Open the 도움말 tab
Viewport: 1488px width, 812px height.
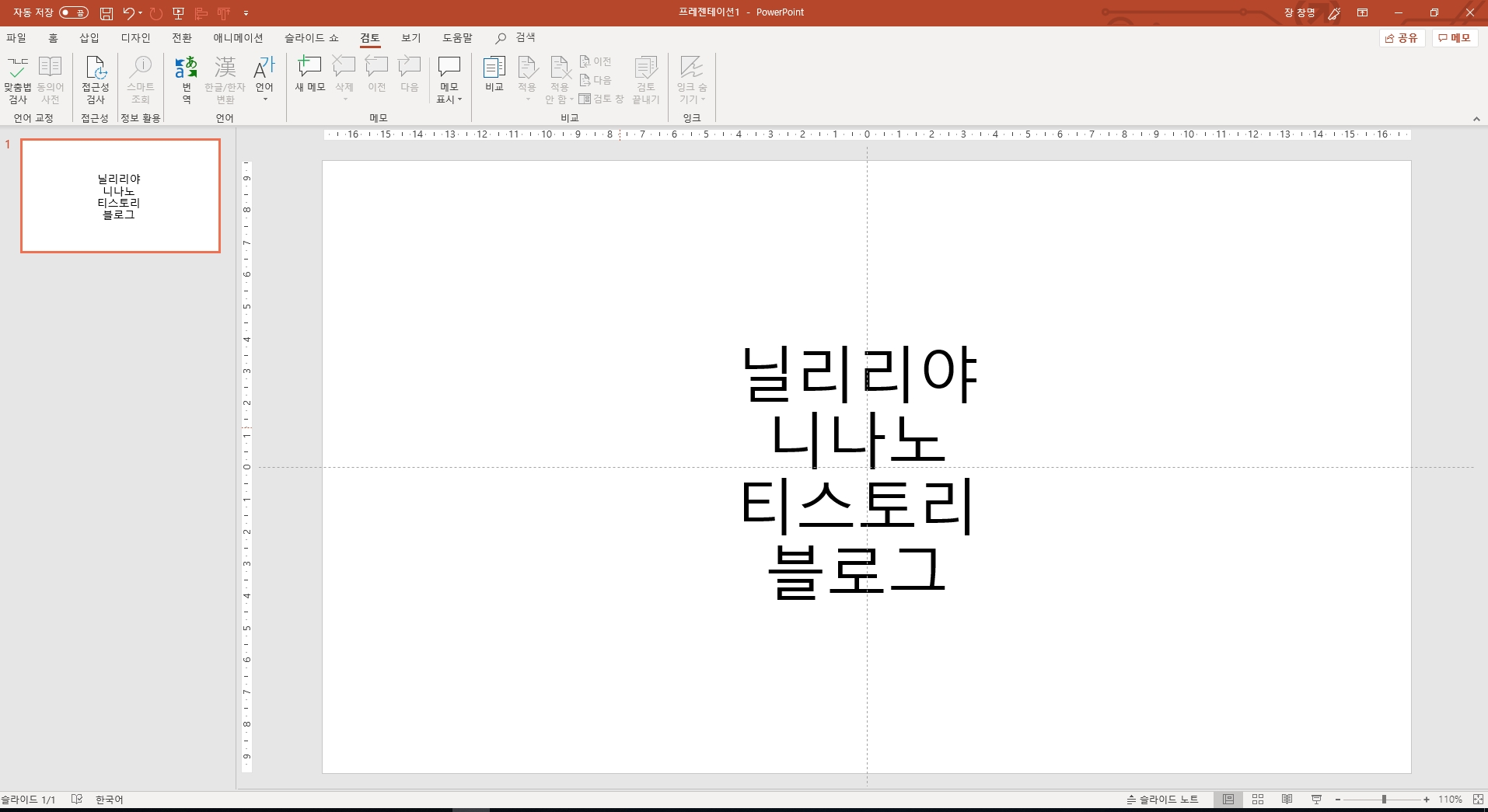point(458,38)
